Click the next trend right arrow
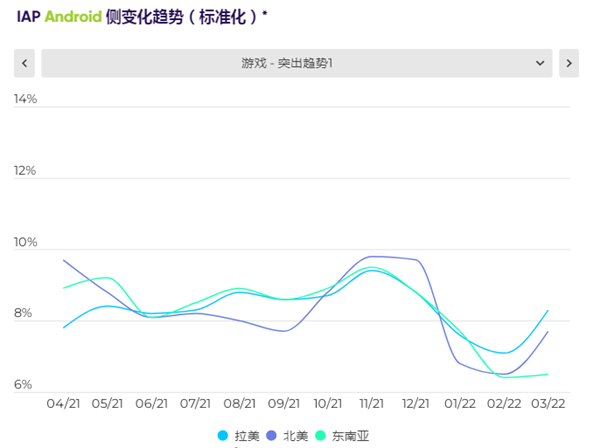The height and width of the screenshot is (448, 600). point(569,63)
